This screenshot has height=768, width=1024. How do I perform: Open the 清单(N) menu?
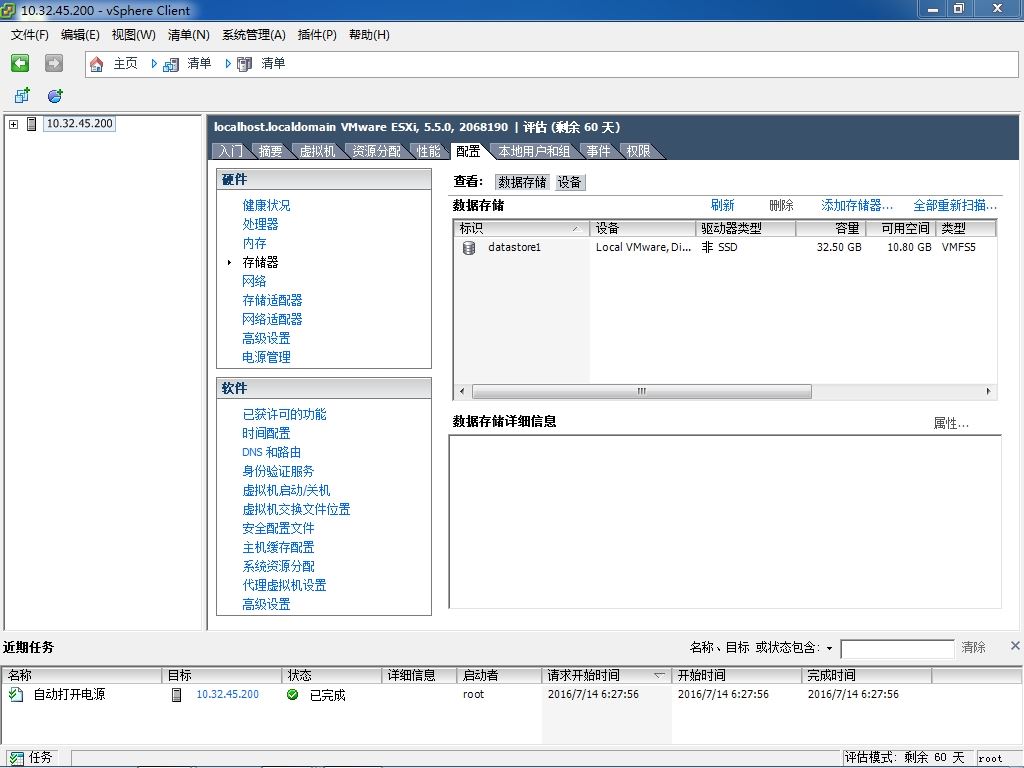coord(188,35)
